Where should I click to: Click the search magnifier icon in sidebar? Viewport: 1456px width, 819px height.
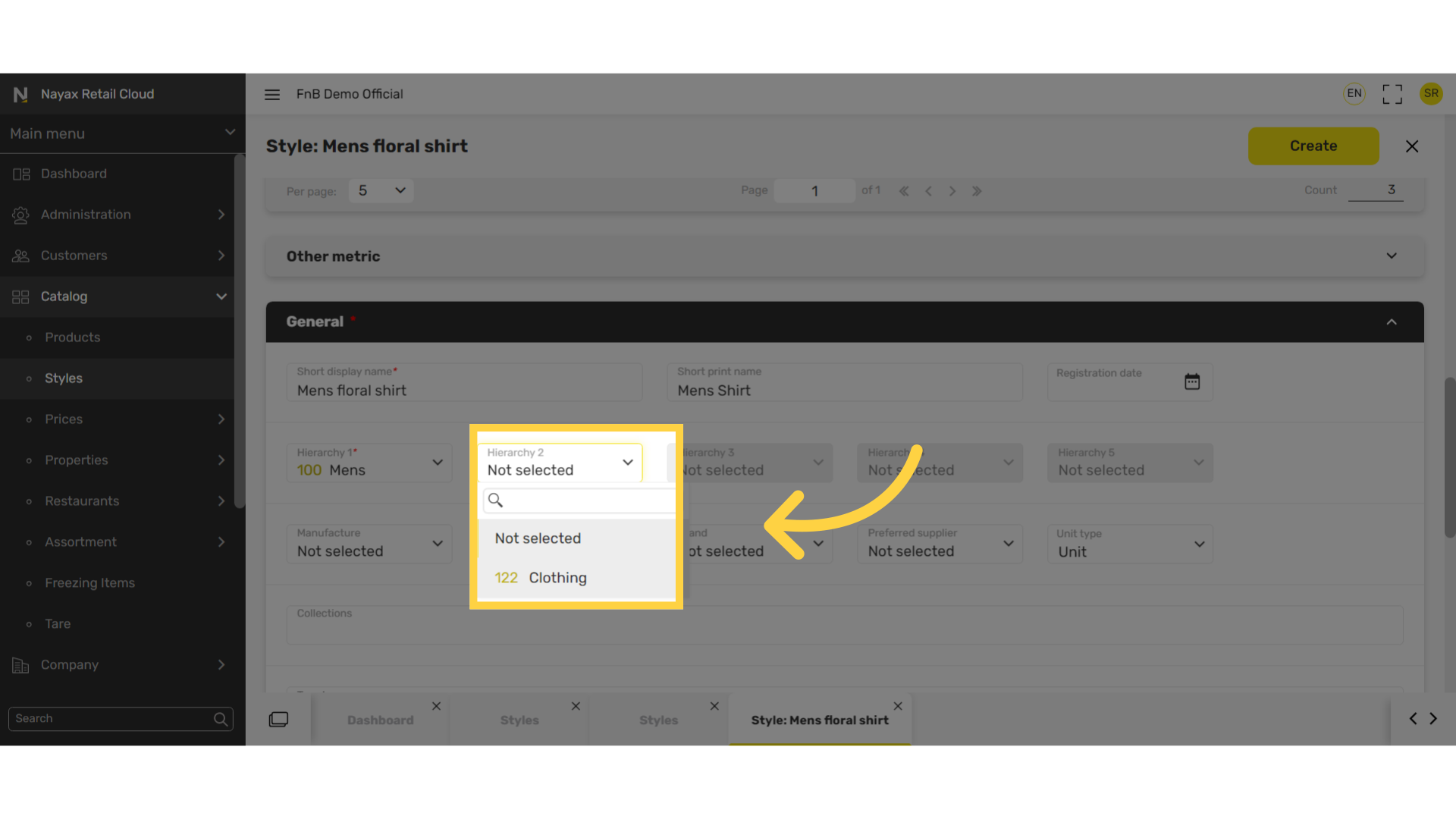point(220,718)
